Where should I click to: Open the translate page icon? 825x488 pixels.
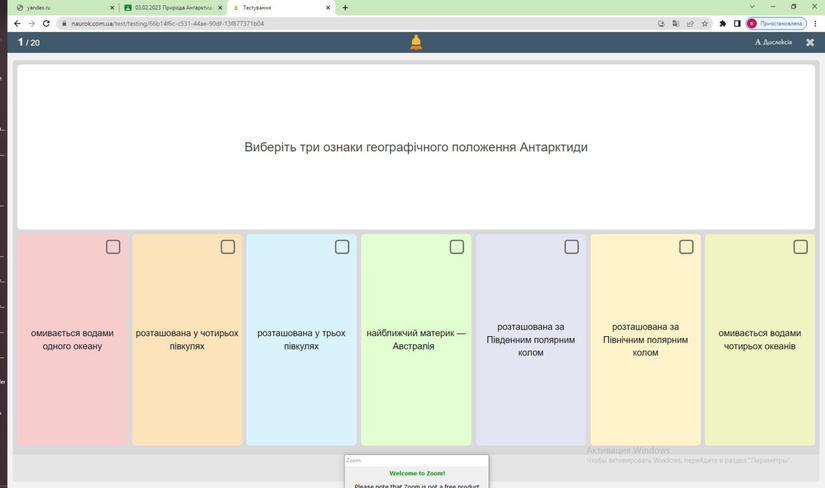coord(676,24)
